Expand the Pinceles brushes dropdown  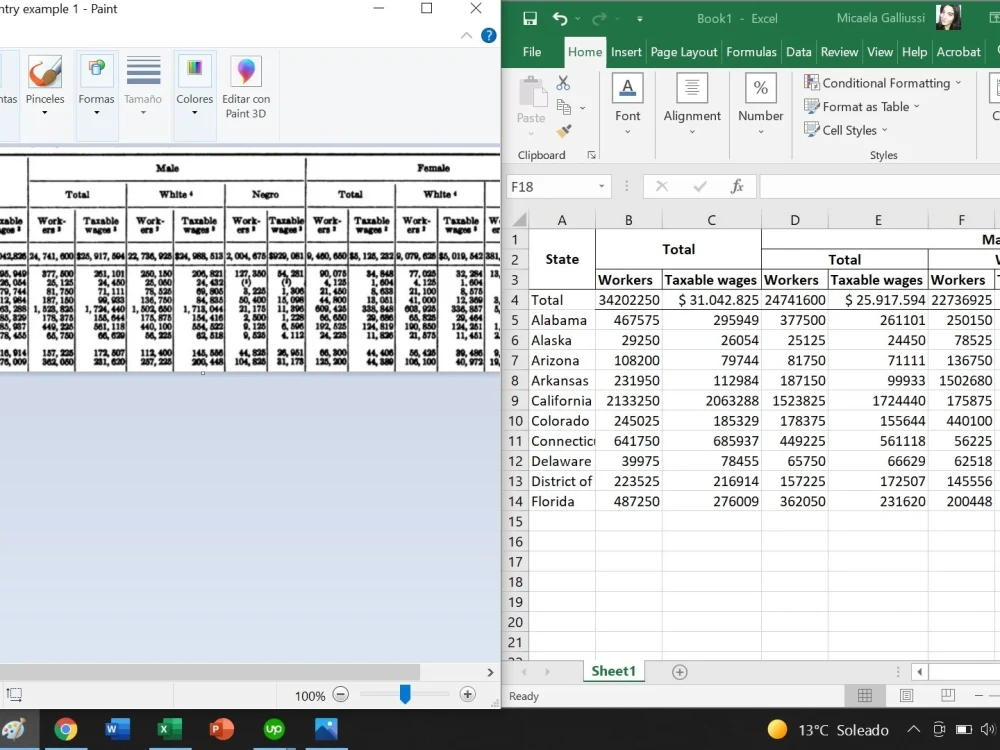coord(45,113)
